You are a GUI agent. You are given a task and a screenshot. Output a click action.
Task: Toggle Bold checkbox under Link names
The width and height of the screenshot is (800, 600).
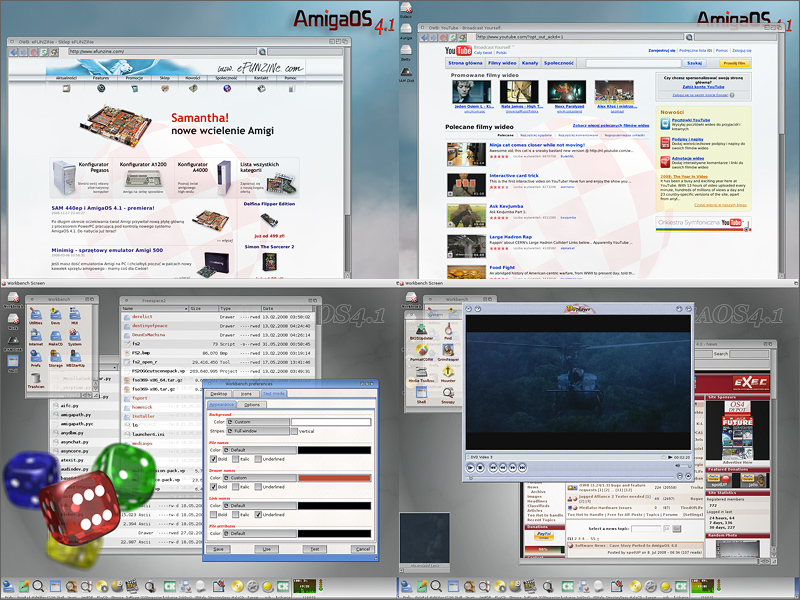(214, 515)
